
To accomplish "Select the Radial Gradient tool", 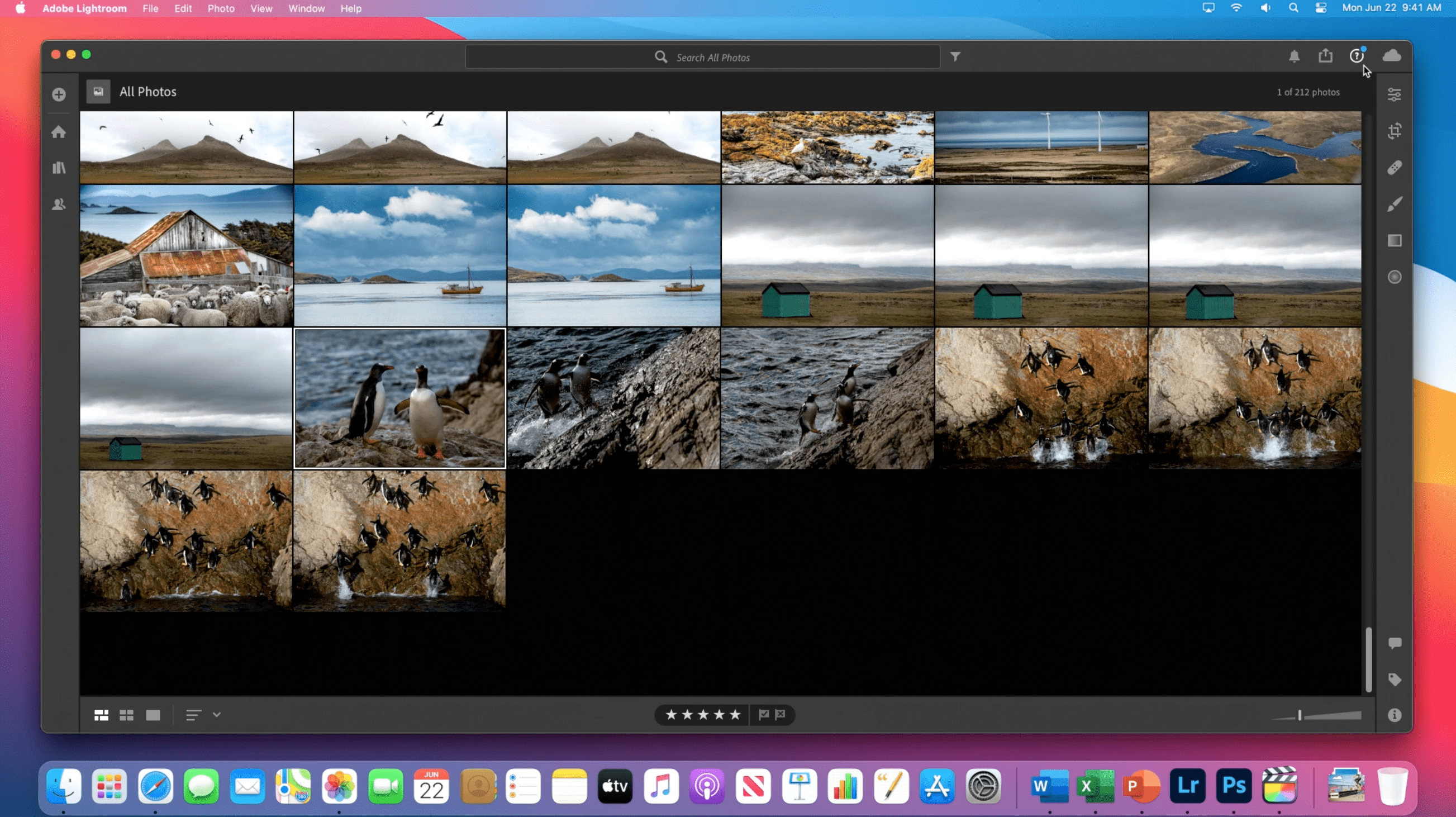I will click(1394, 277).
